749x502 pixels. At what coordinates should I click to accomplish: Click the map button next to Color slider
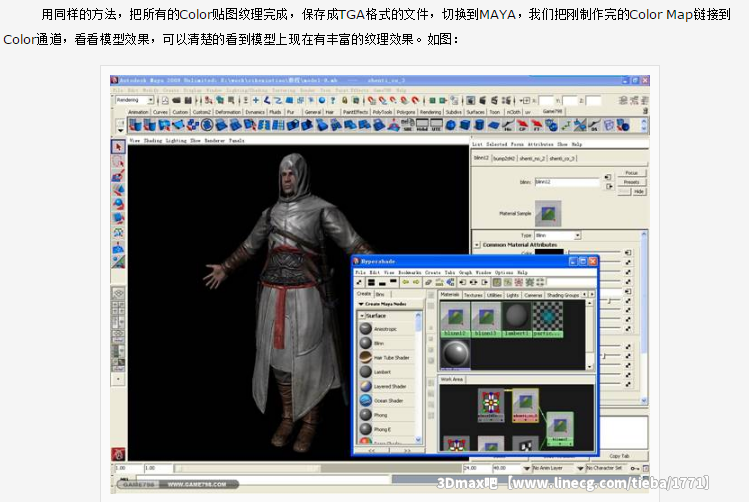click(x=628, y=252)
